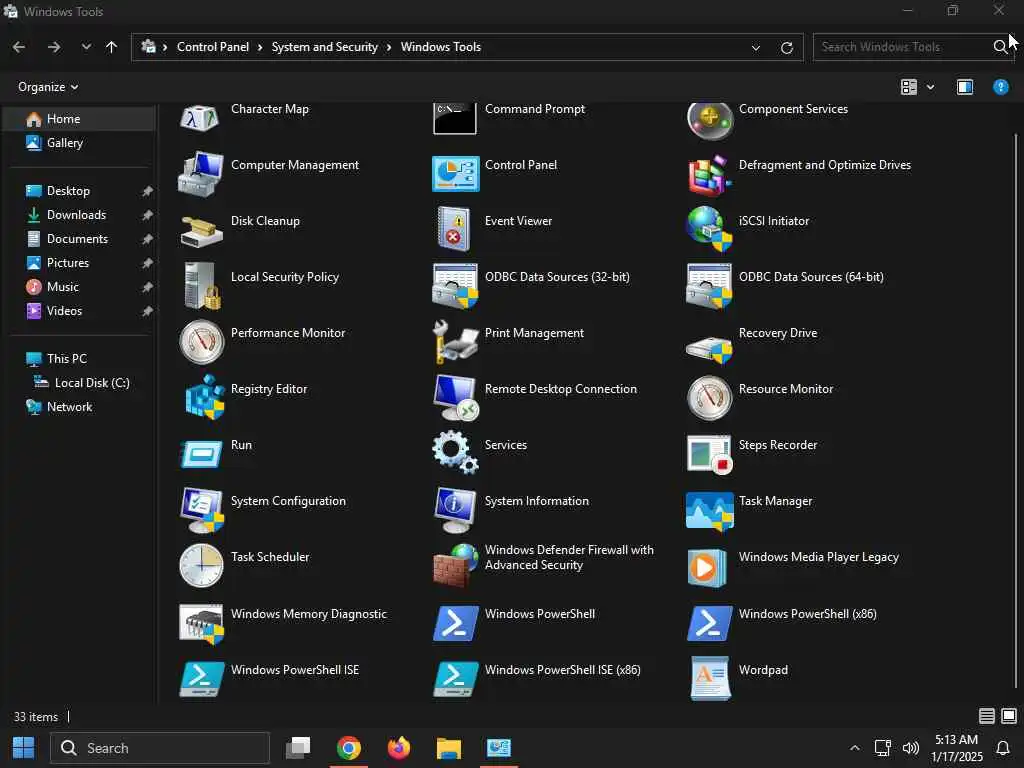Open the Windows Start button
This screenshot has width=1024, height=768.
tap(24, 748)
